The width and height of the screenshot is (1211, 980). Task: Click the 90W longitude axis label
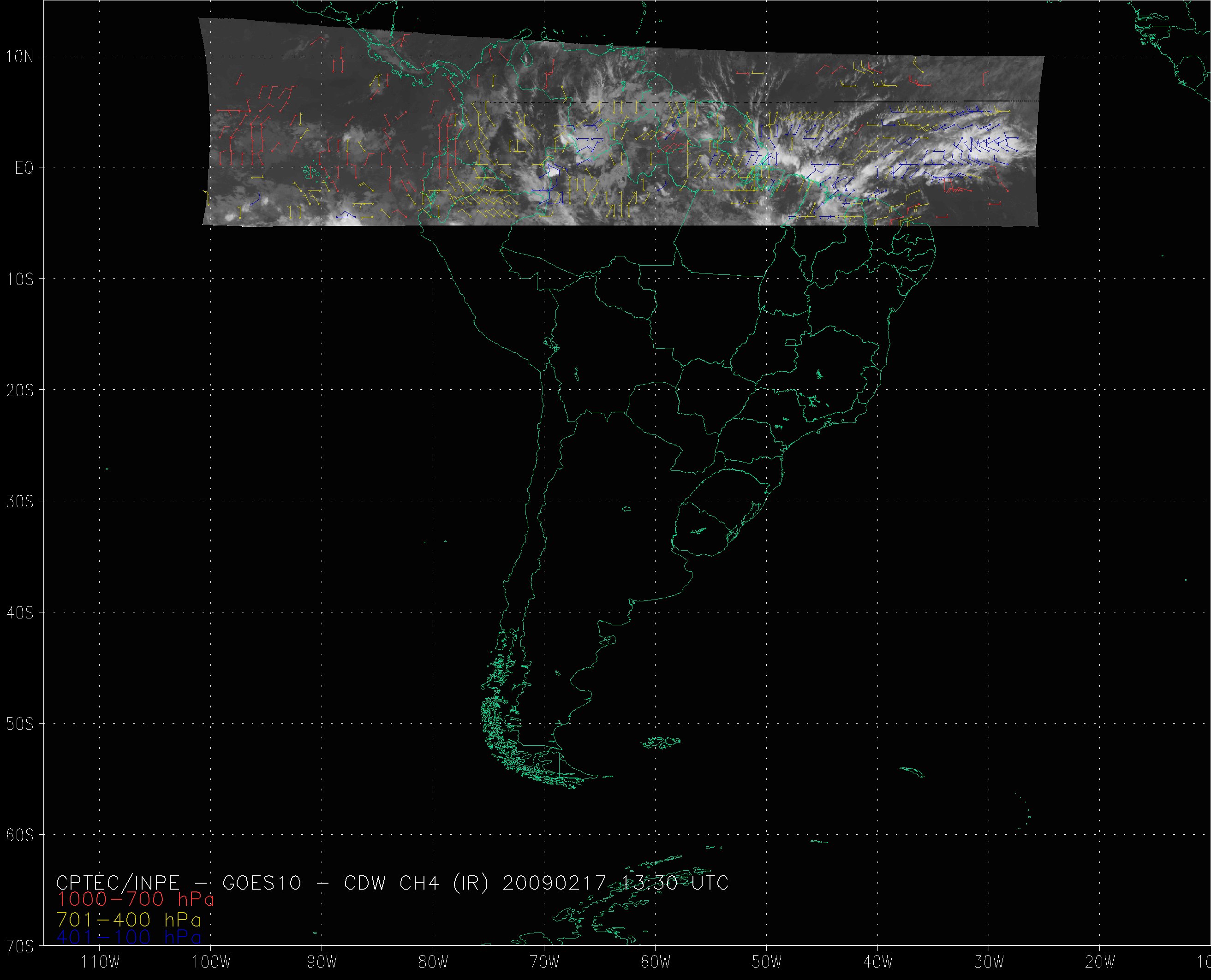pos(322,962)
